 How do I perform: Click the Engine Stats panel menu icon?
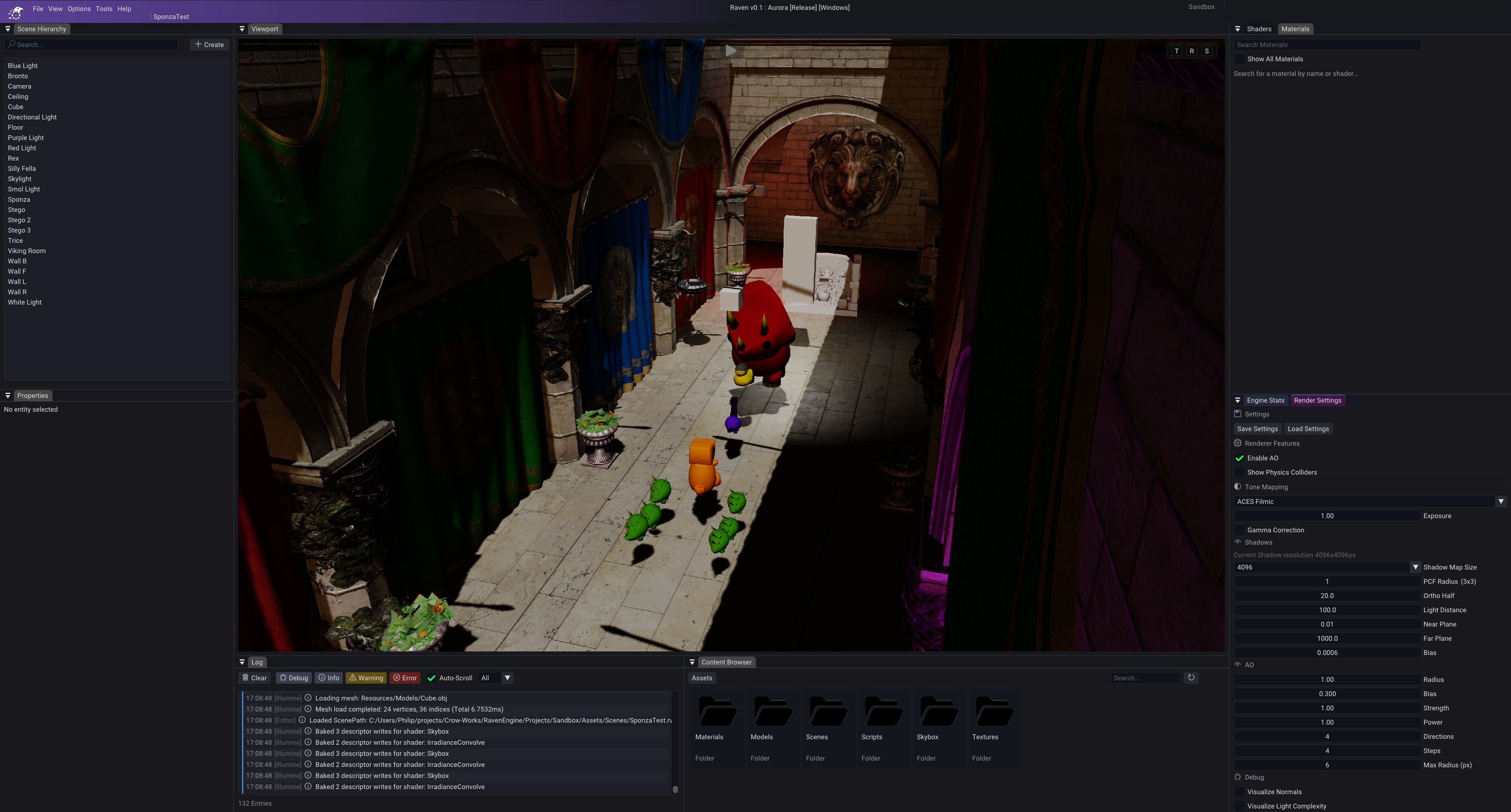click(1238, 400)
